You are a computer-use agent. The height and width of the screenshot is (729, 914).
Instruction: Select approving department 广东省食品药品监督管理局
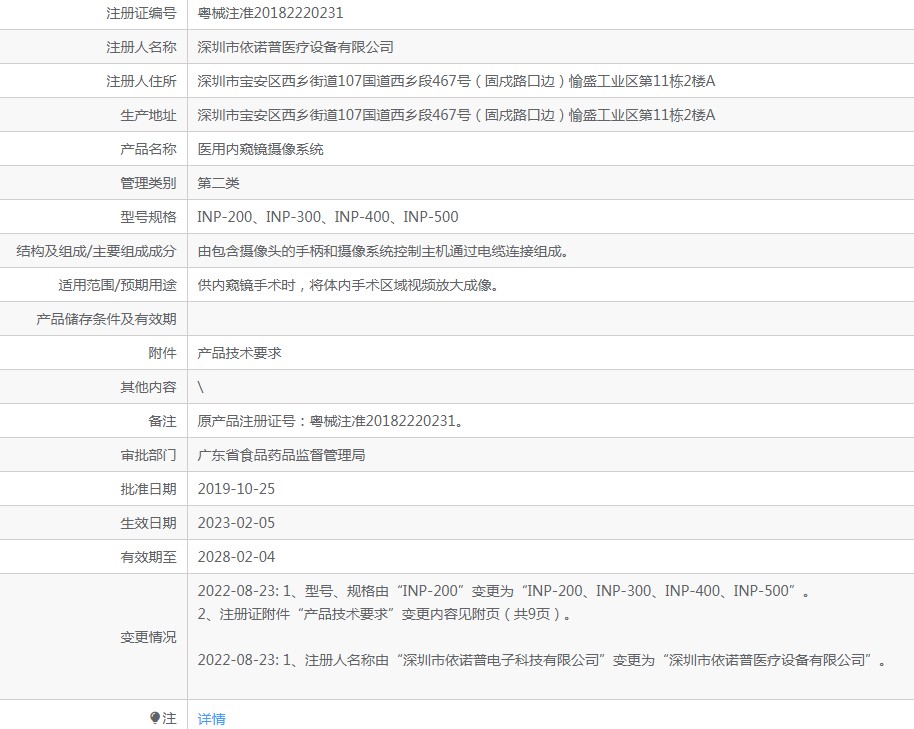coord(281,455)
